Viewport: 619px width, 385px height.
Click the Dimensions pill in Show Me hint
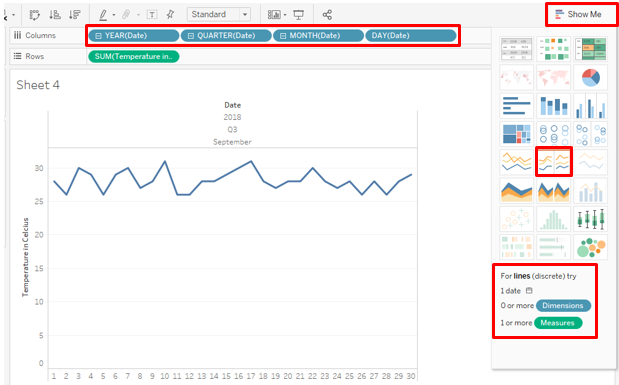[x=563, y=306]
